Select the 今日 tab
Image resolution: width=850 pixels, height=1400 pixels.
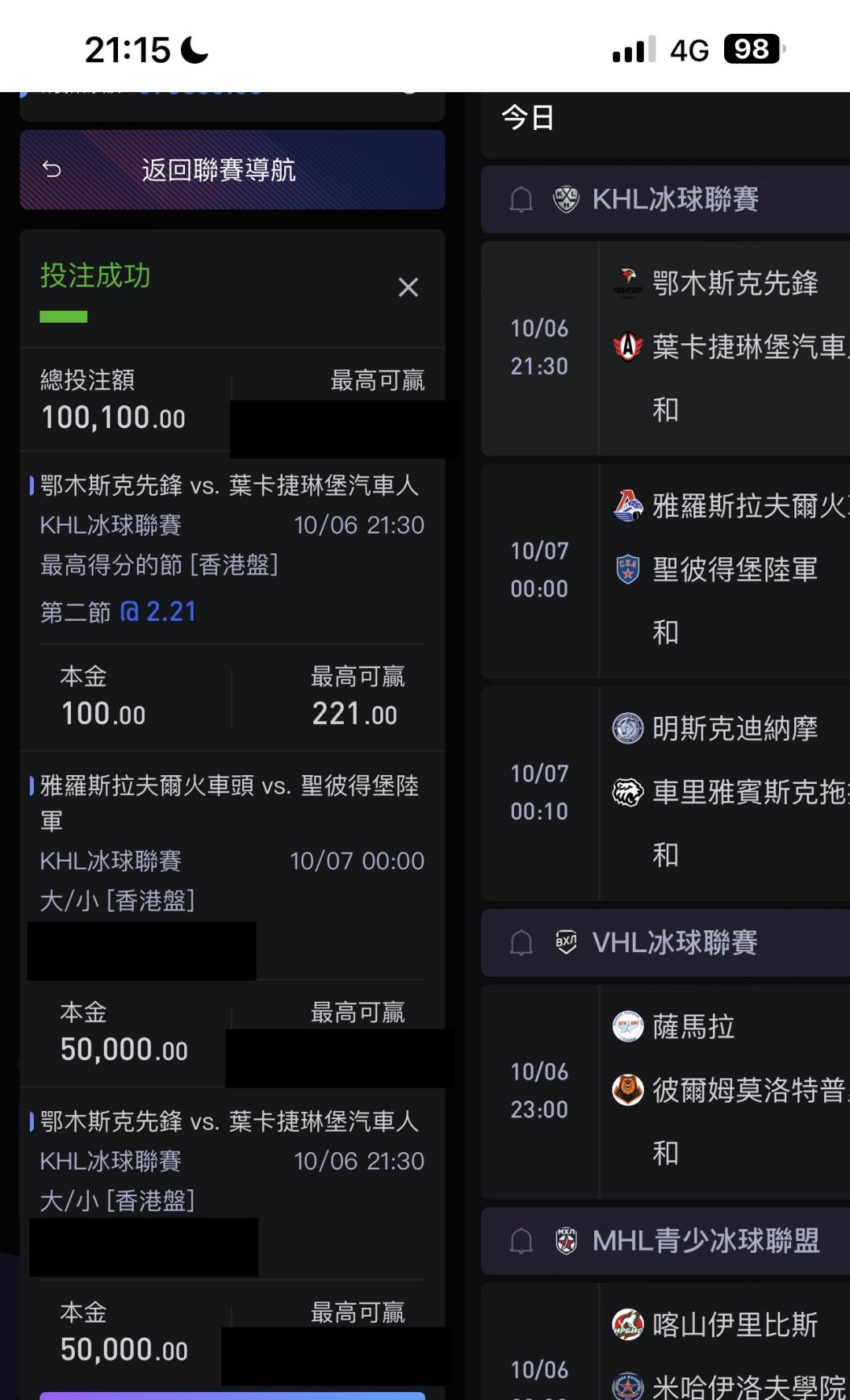coord(528,118)
